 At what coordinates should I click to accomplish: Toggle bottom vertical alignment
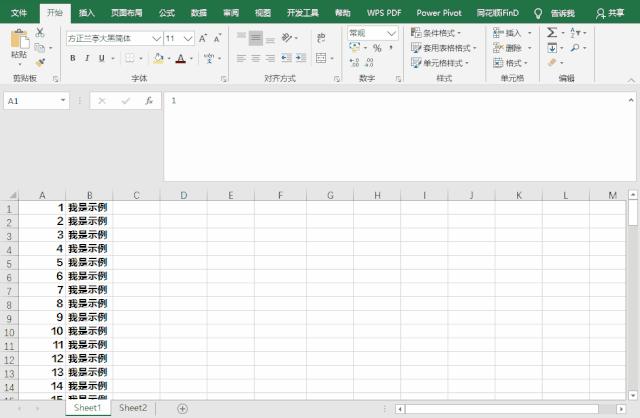(270, 40)
